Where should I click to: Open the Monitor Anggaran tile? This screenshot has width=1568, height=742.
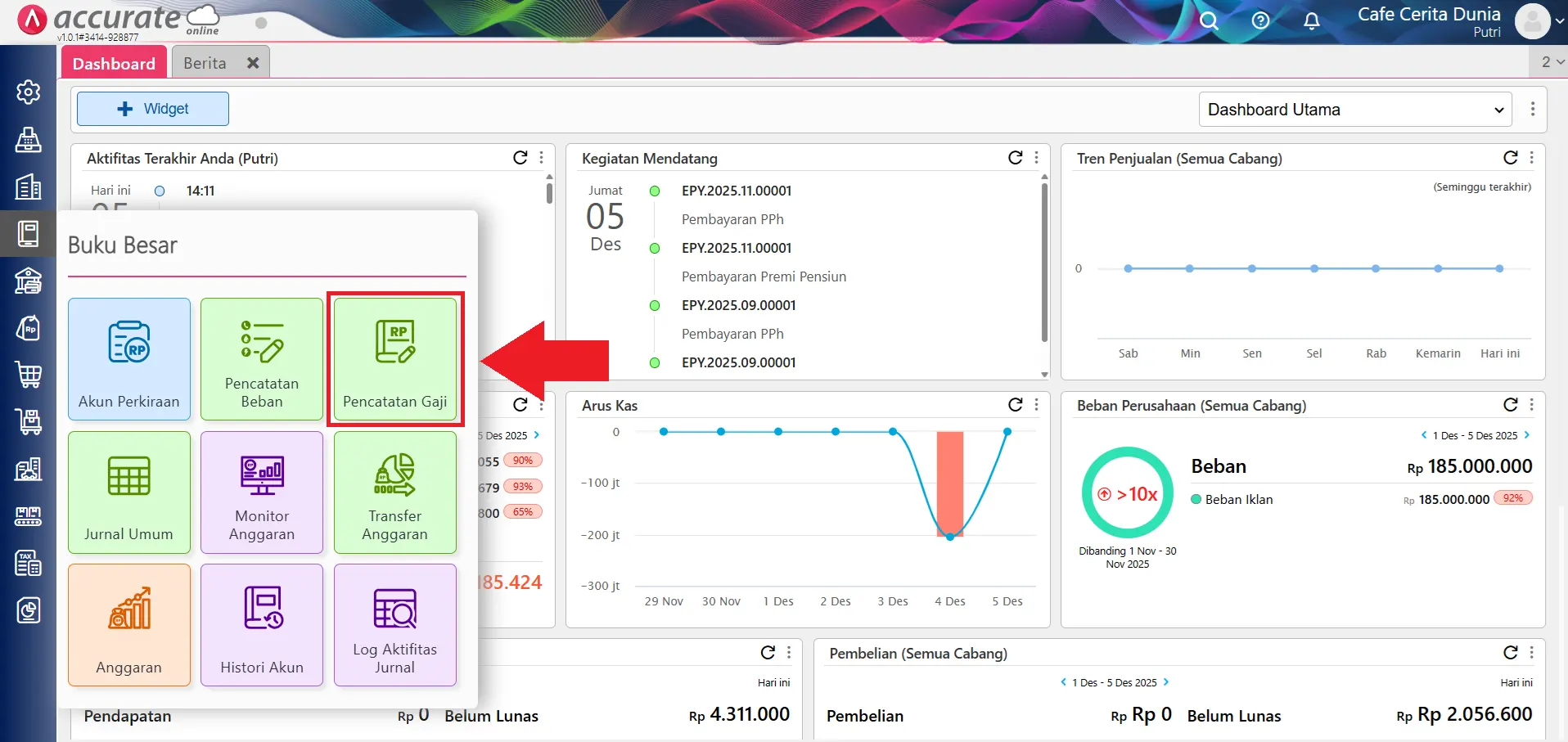pyautogui.click(x=262, y=492)
